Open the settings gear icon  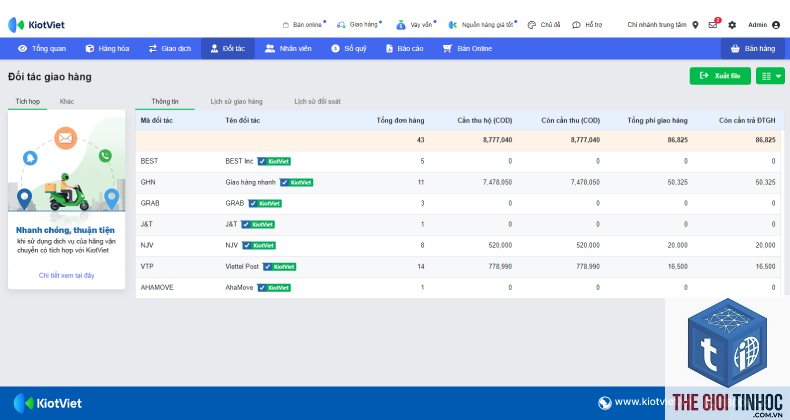click(732, 25)
